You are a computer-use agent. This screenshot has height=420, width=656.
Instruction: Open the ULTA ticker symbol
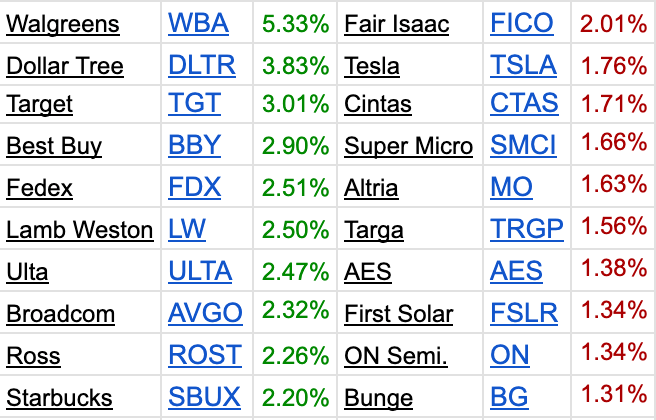click(x=200, y=271)
